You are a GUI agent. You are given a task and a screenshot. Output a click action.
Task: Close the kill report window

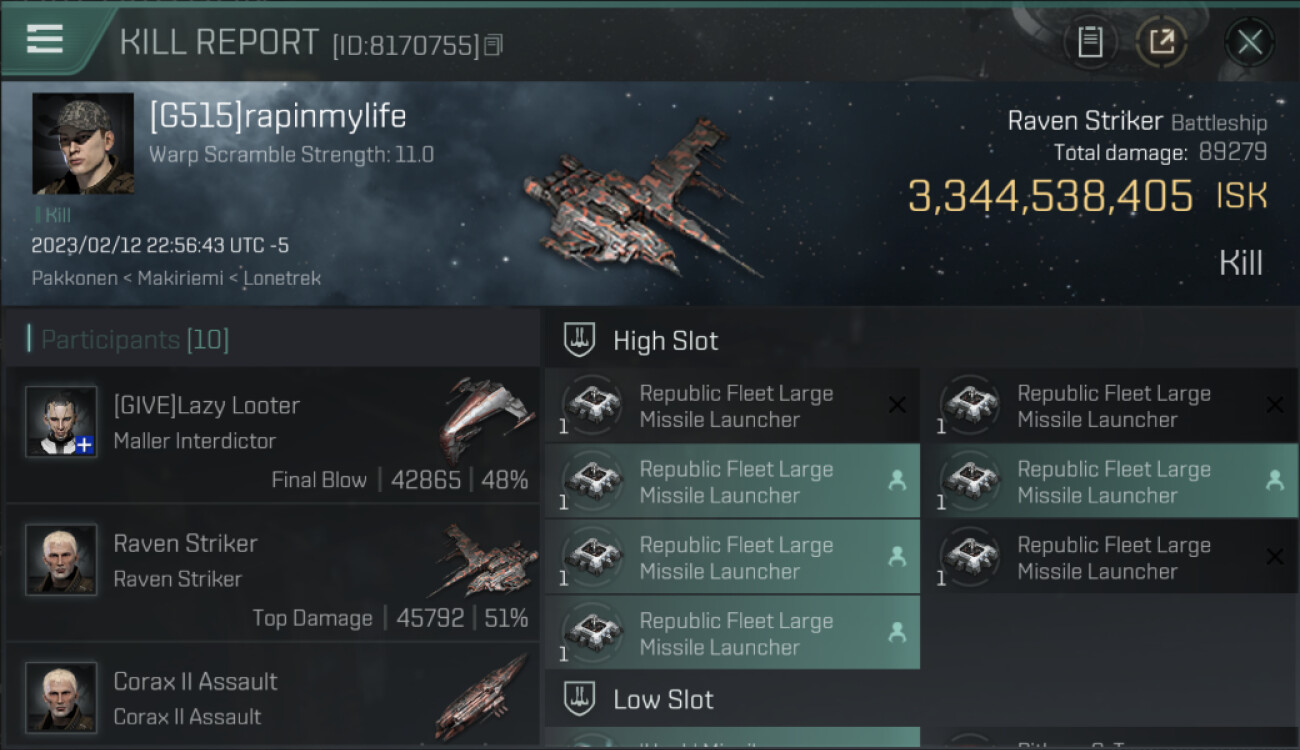1249,42
